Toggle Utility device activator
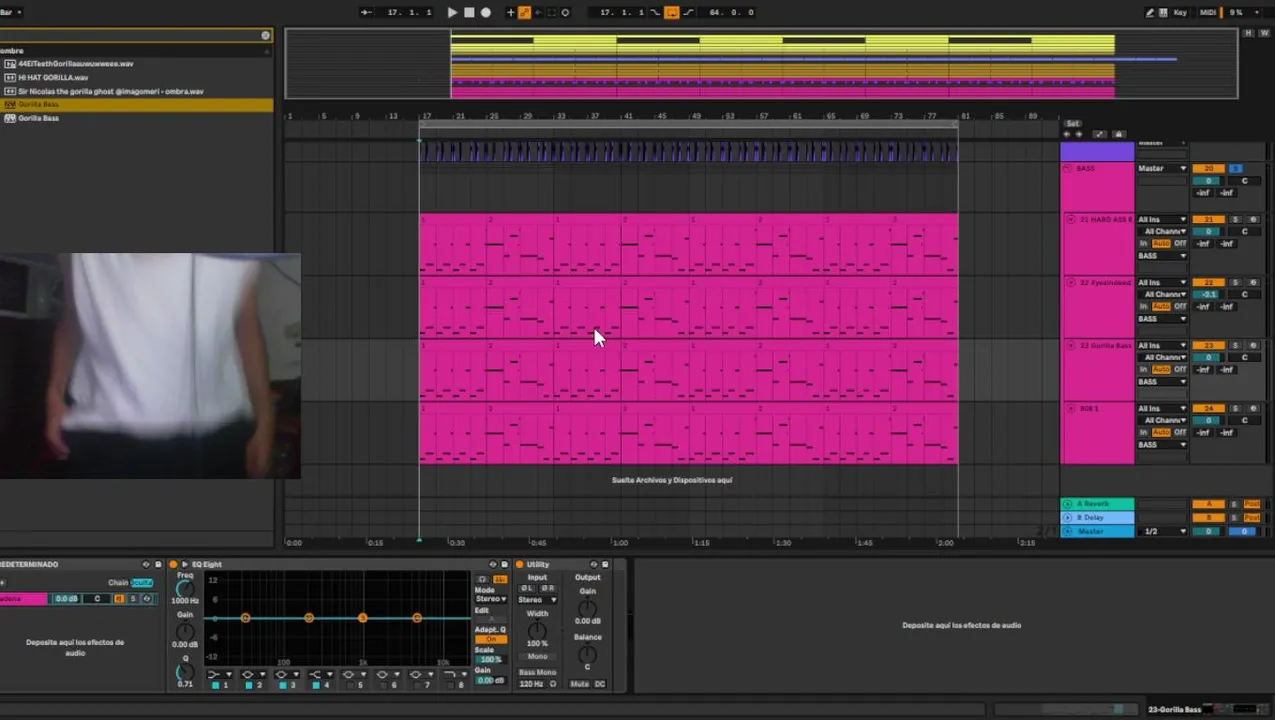The height and width of the screenshot is (720, 1275). [x=519, y=564]
